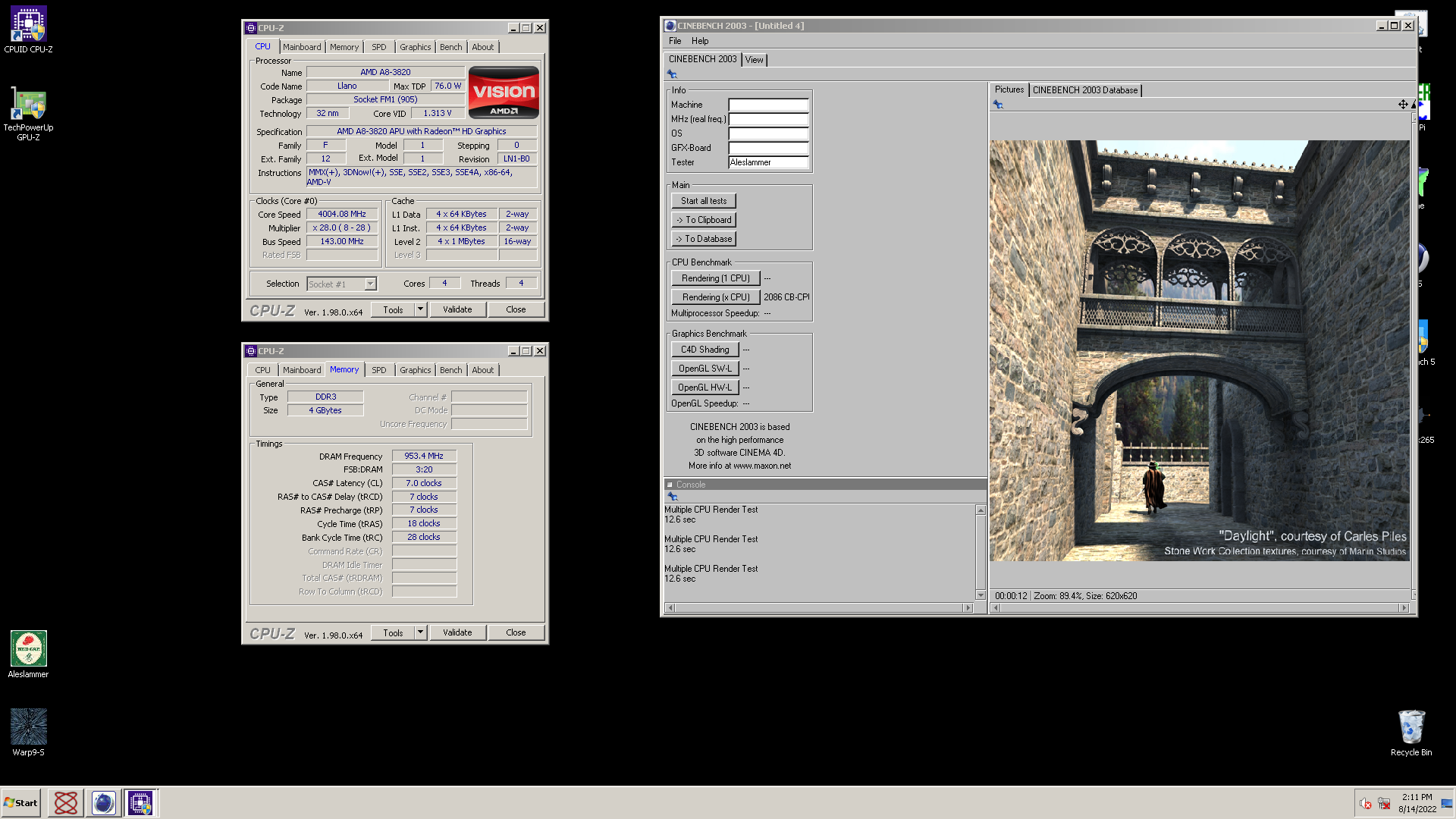Click the Start all tests button
Image resolution: width=1456 pixels, height=819 pixels.
pyautogui.click(x=704, y=201)
